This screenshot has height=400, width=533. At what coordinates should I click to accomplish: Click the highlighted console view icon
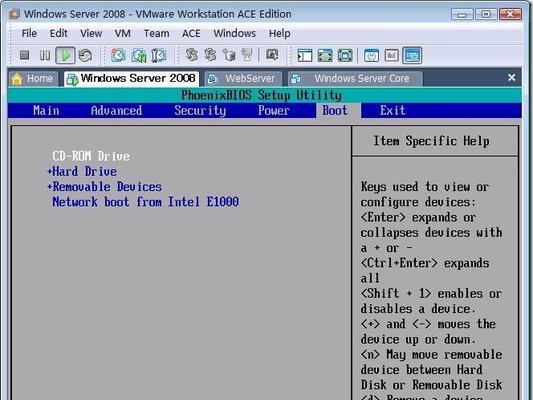[x=412, y=55]
